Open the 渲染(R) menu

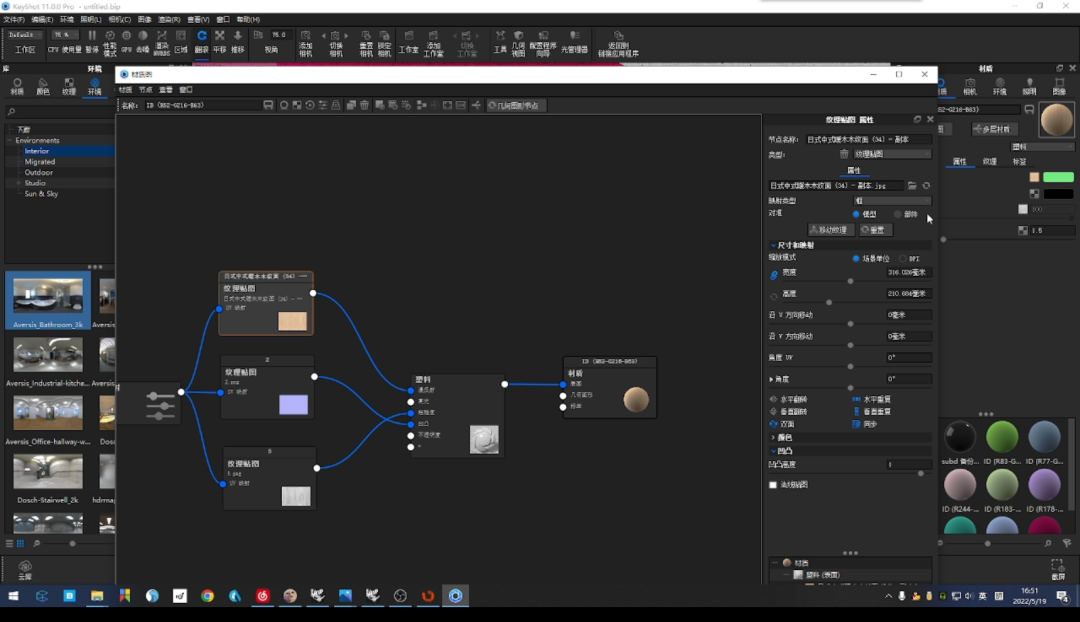[x=169, y=19]
